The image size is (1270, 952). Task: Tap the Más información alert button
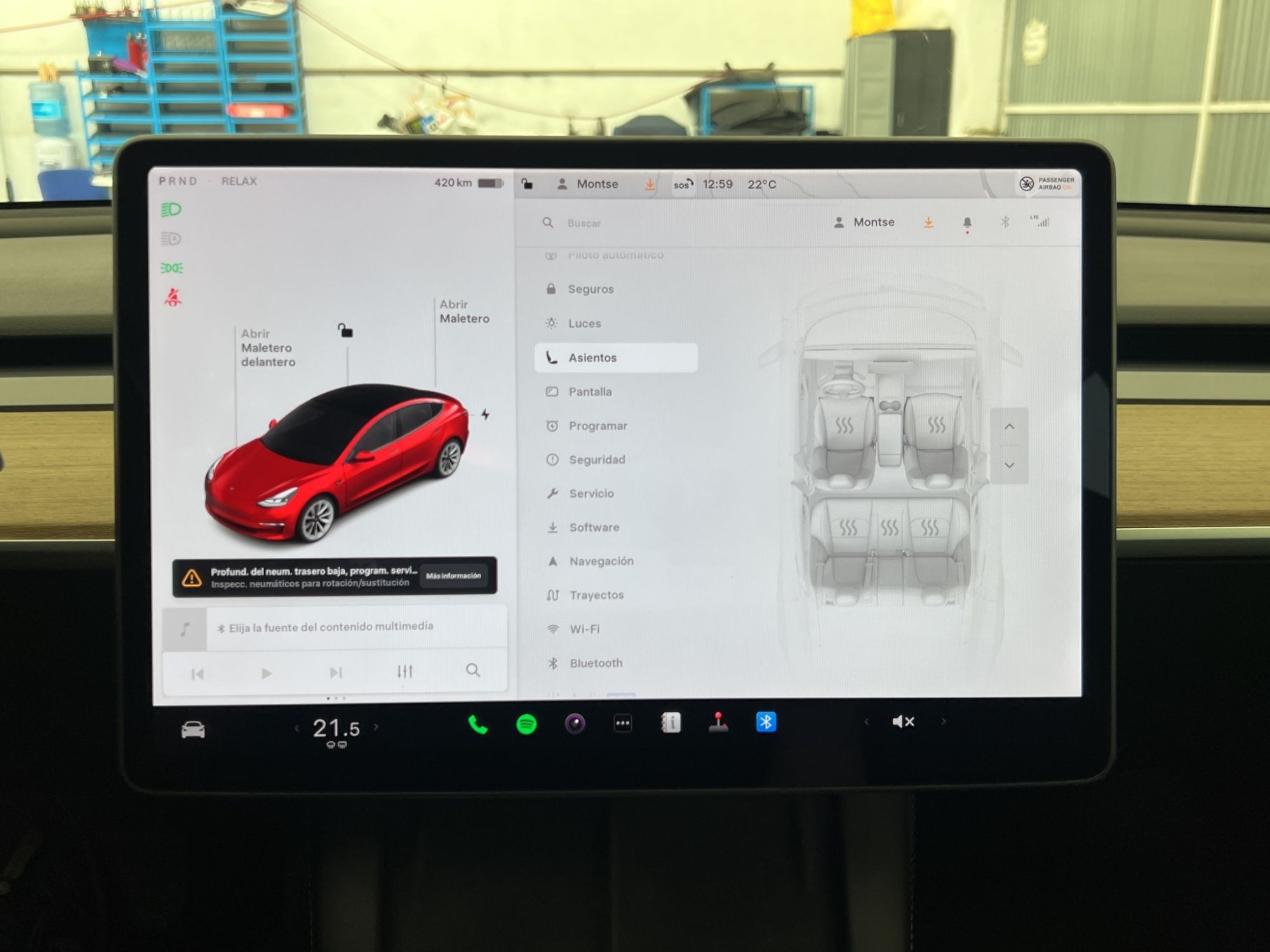[453, 576]
